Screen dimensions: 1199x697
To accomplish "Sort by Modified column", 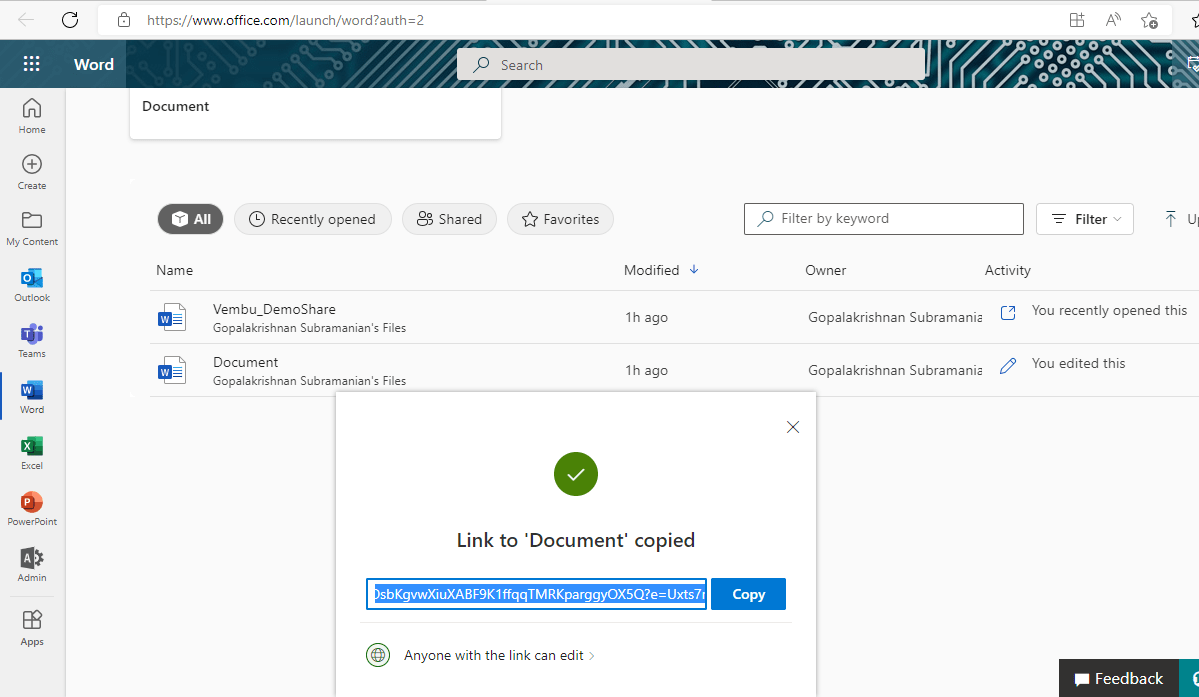I will tap(661, 270).
